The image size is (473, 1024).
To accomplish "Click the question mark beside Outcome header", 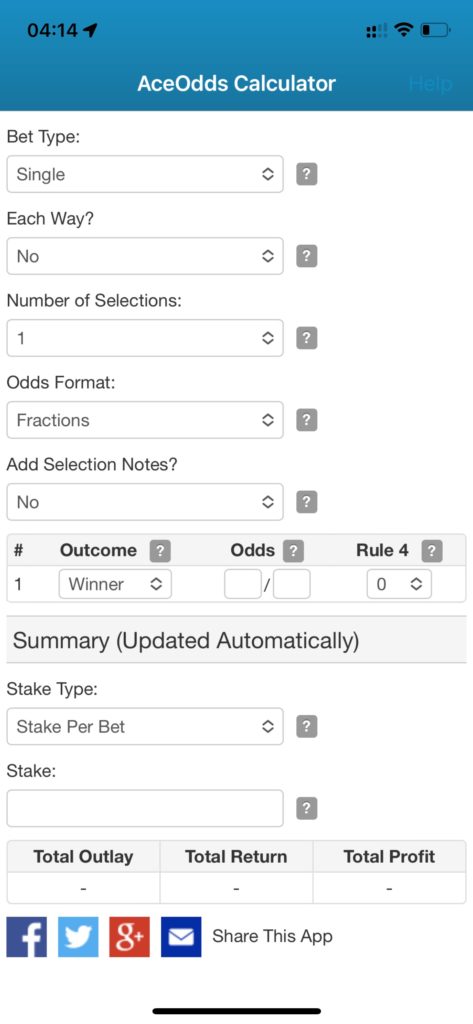I will click(160, 551).
